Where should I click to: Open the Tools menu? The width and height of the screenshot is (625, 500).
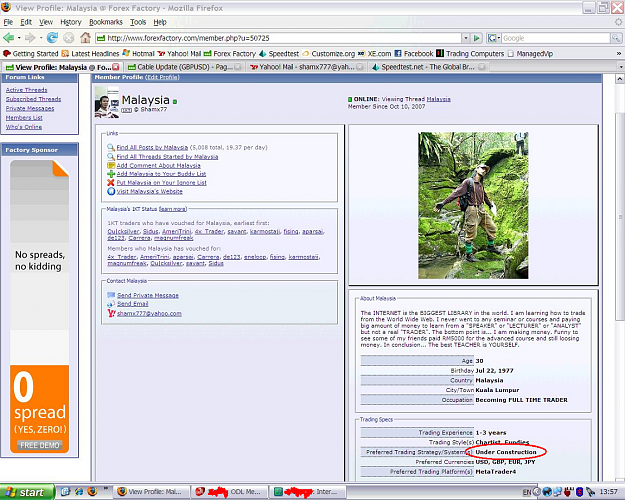click(x=138, y=22)
